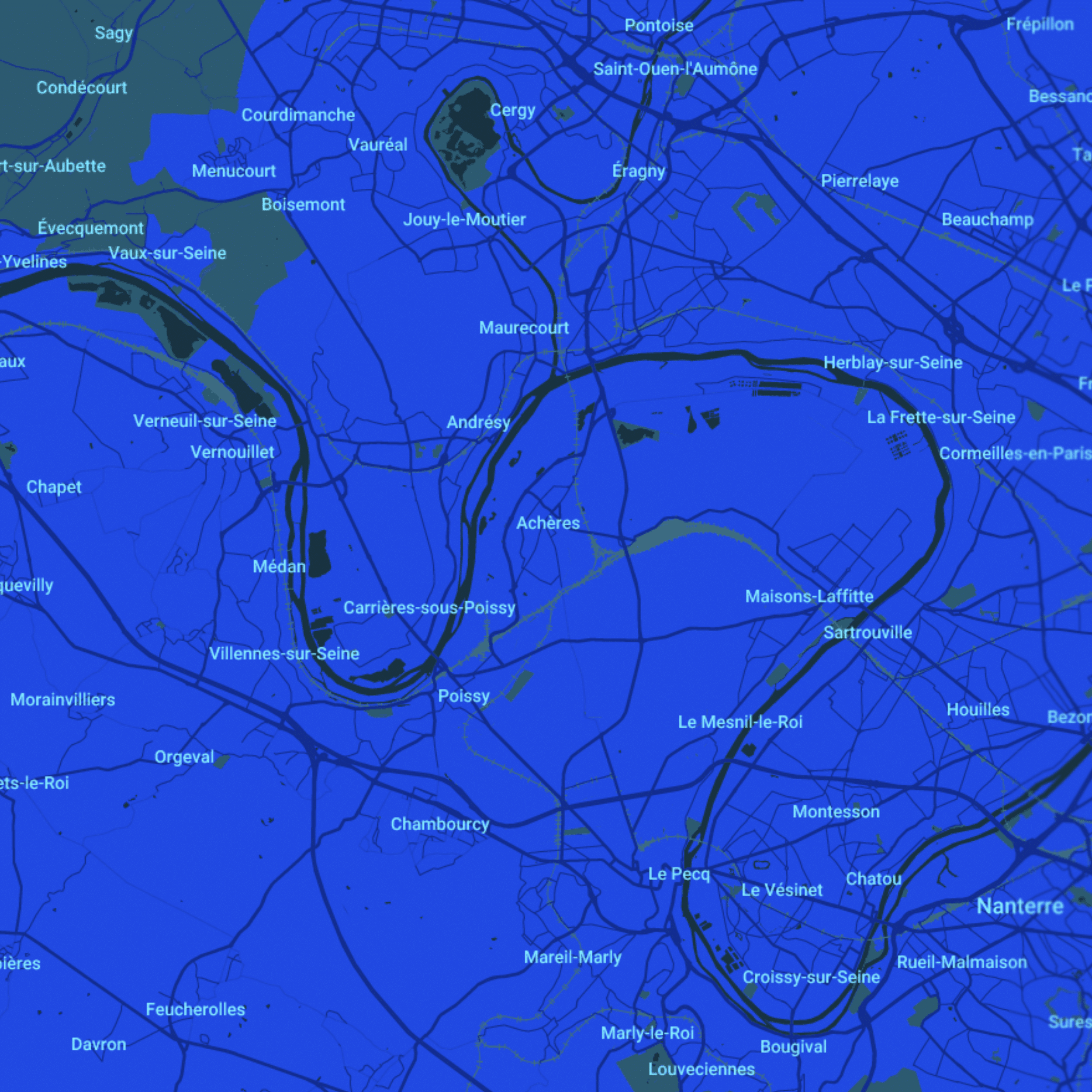Screen dimensions: 1092x1092
Task: Click the Condécourt label
Action: coord(81,88)
